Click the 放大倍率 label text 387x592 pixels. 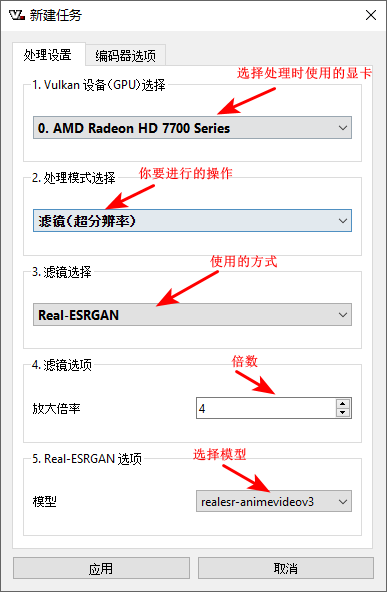56,408
